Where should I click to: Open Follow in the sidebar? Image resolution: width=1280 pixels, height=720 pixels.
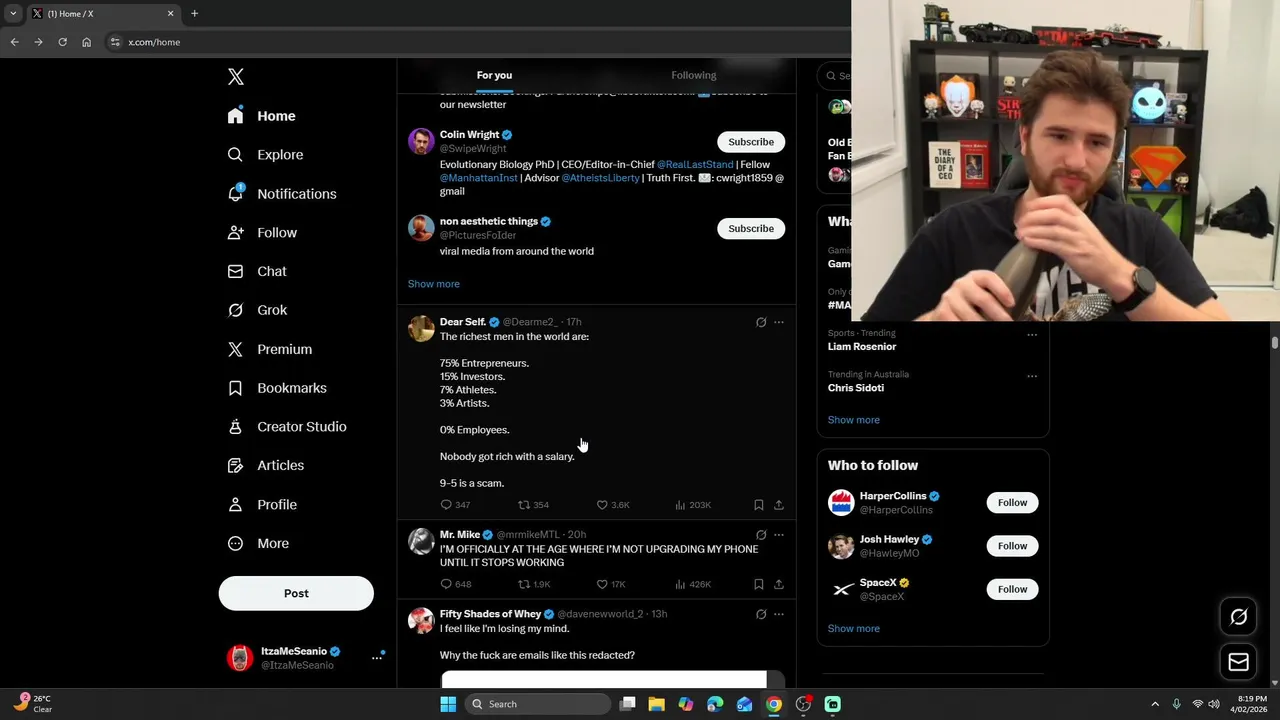(262, 232)
